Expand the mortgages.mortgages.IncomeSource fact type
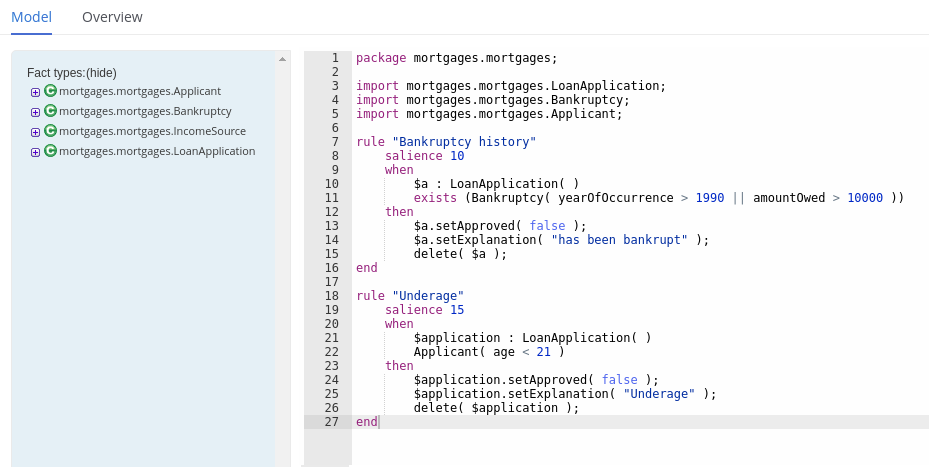 coord(35,132)
